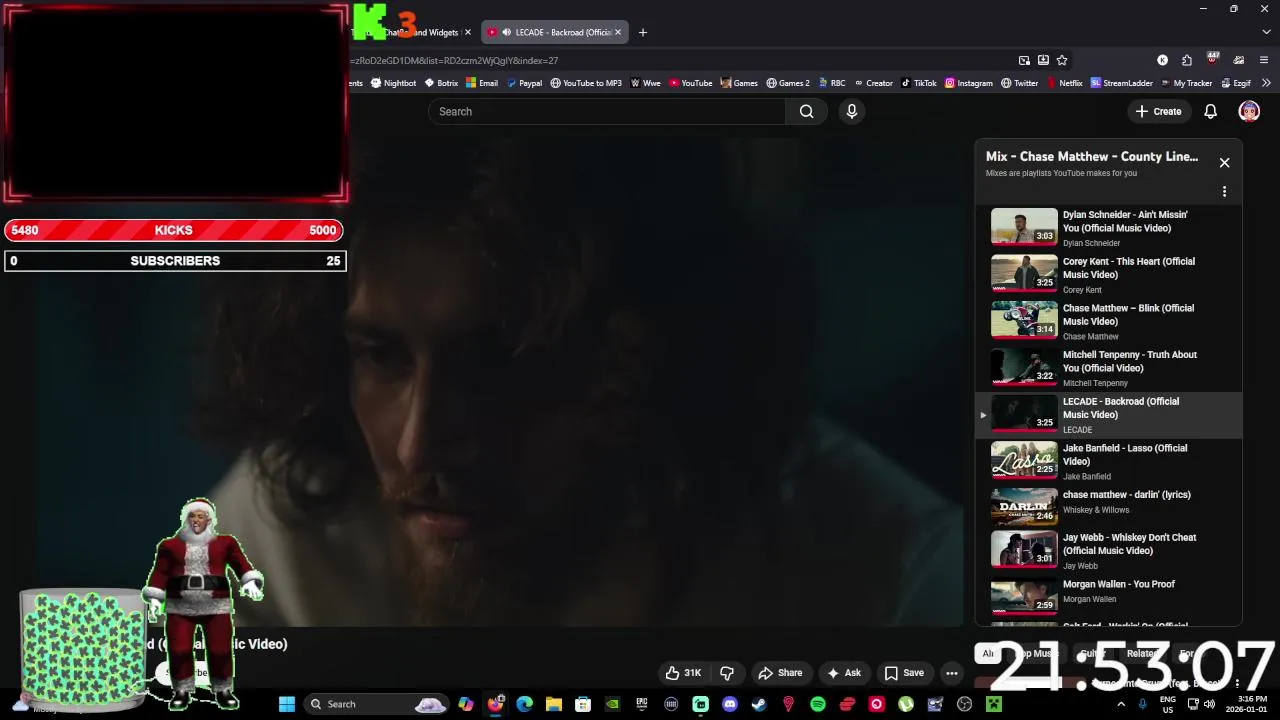This screenshot has width=1280, height=720.
Task: Like the video with 31K likes
Action: pyautogui.click(x=684, y=673)
